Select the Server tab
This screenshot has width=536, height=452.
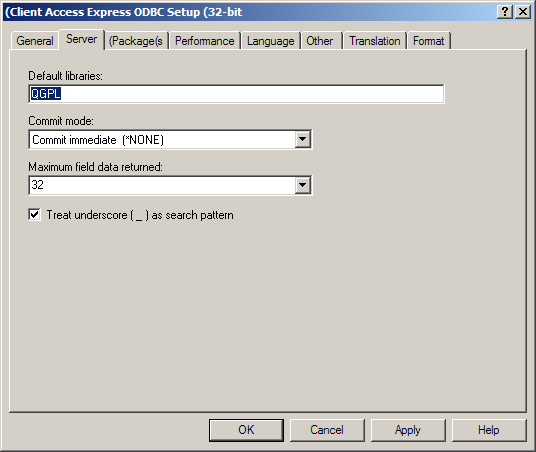click(x=82, y=39)
